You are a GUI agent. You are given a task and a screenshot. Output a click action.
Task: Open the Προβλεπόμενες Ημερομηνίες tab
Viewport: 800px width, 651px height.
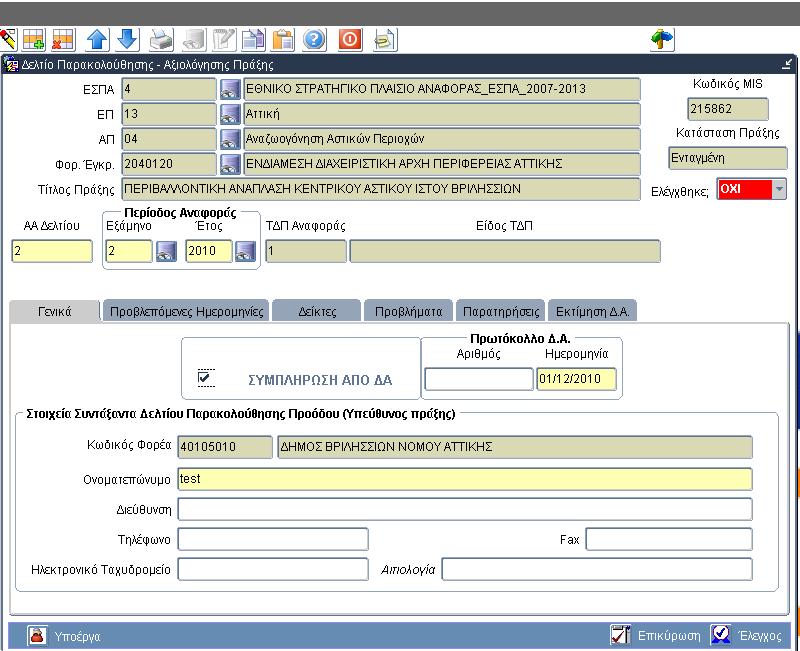click(x=186, y=311)
